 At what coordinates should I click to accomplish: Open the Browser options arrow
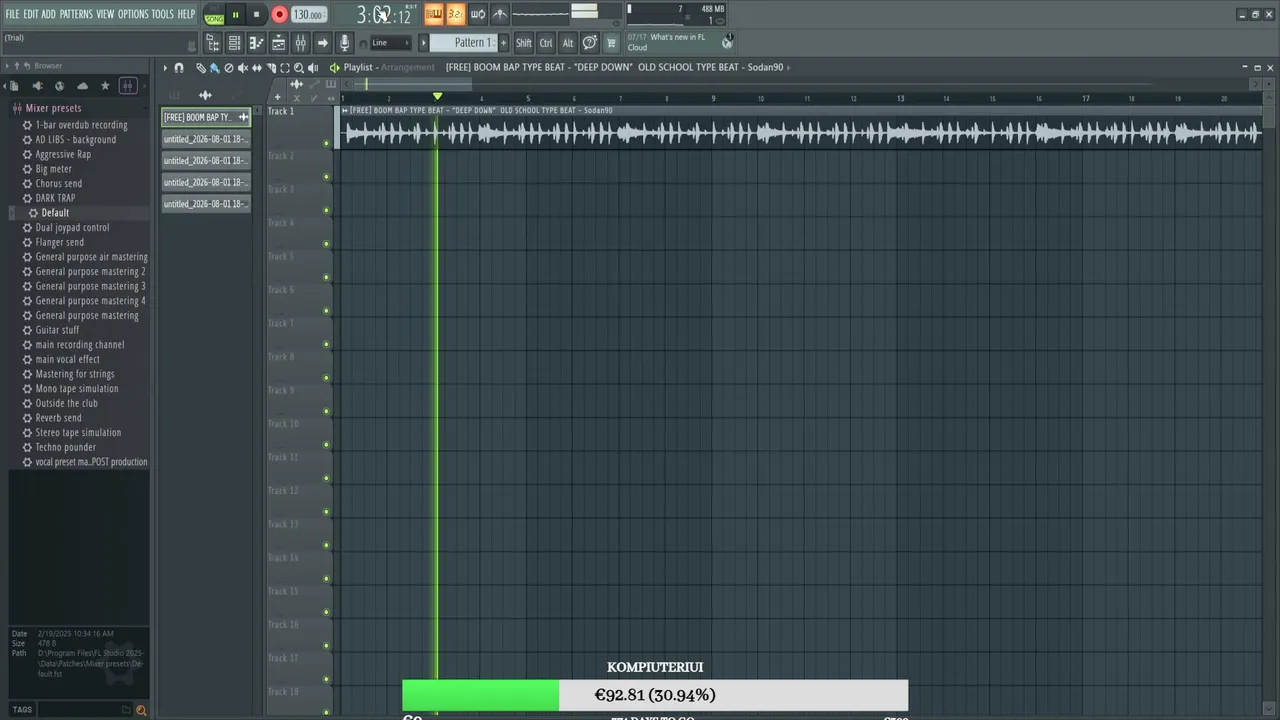[6, 66]
